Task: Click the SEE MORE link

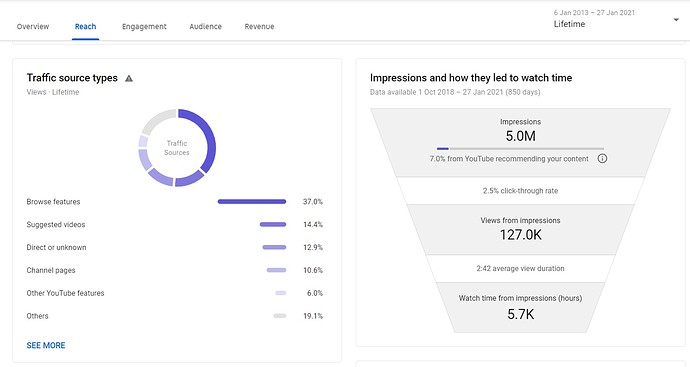Action: (46, 345)
